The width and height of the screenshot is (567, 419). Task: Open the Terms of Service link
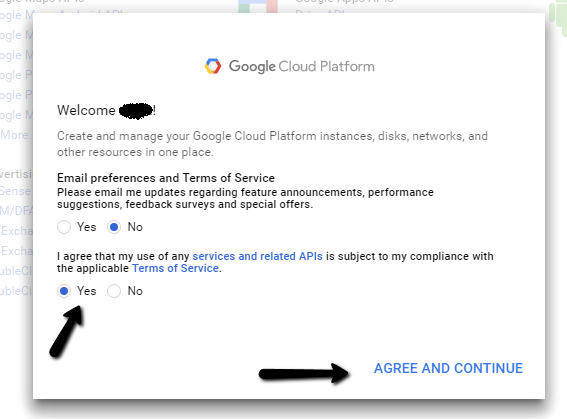[175, 268]
